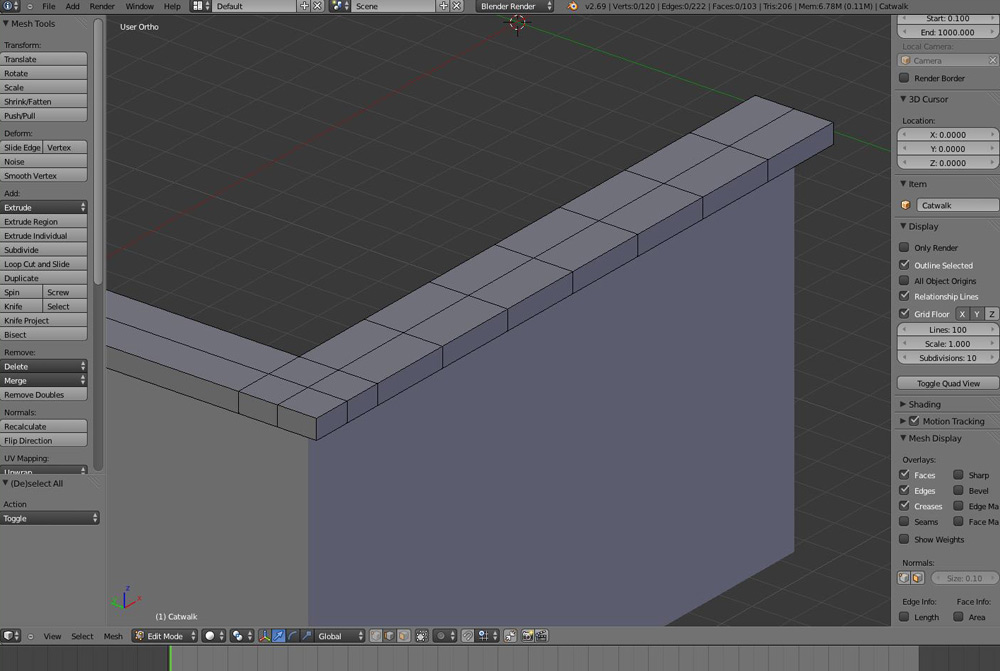1000x671 pixels.
Task: Open the Blender Render engine dropdown
Action: (515, 6)
